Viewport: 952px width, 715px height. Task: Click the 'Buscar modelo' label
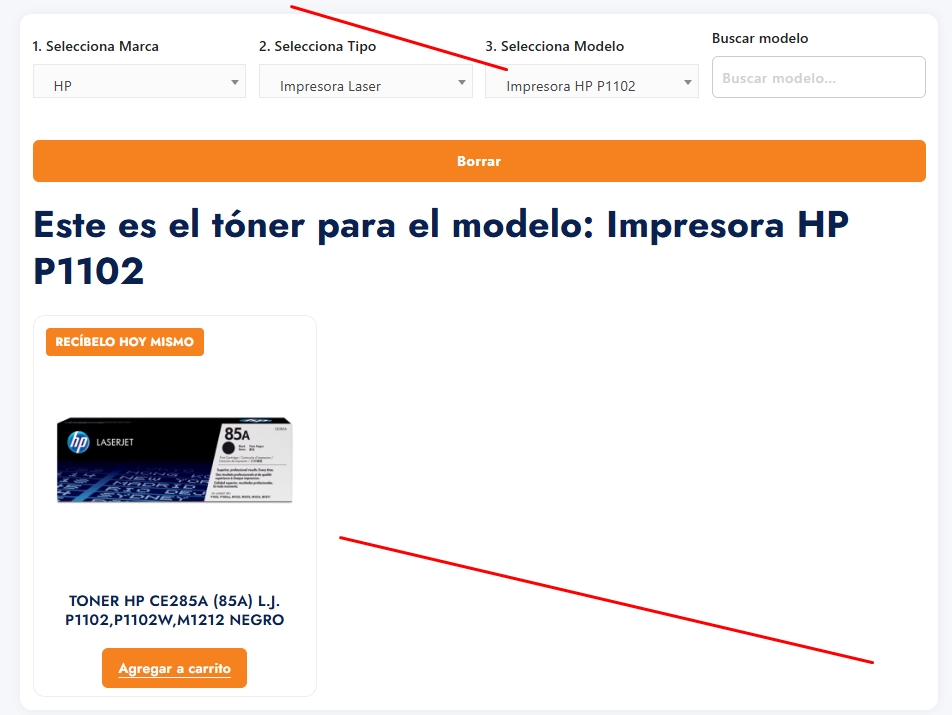point(760,38)
